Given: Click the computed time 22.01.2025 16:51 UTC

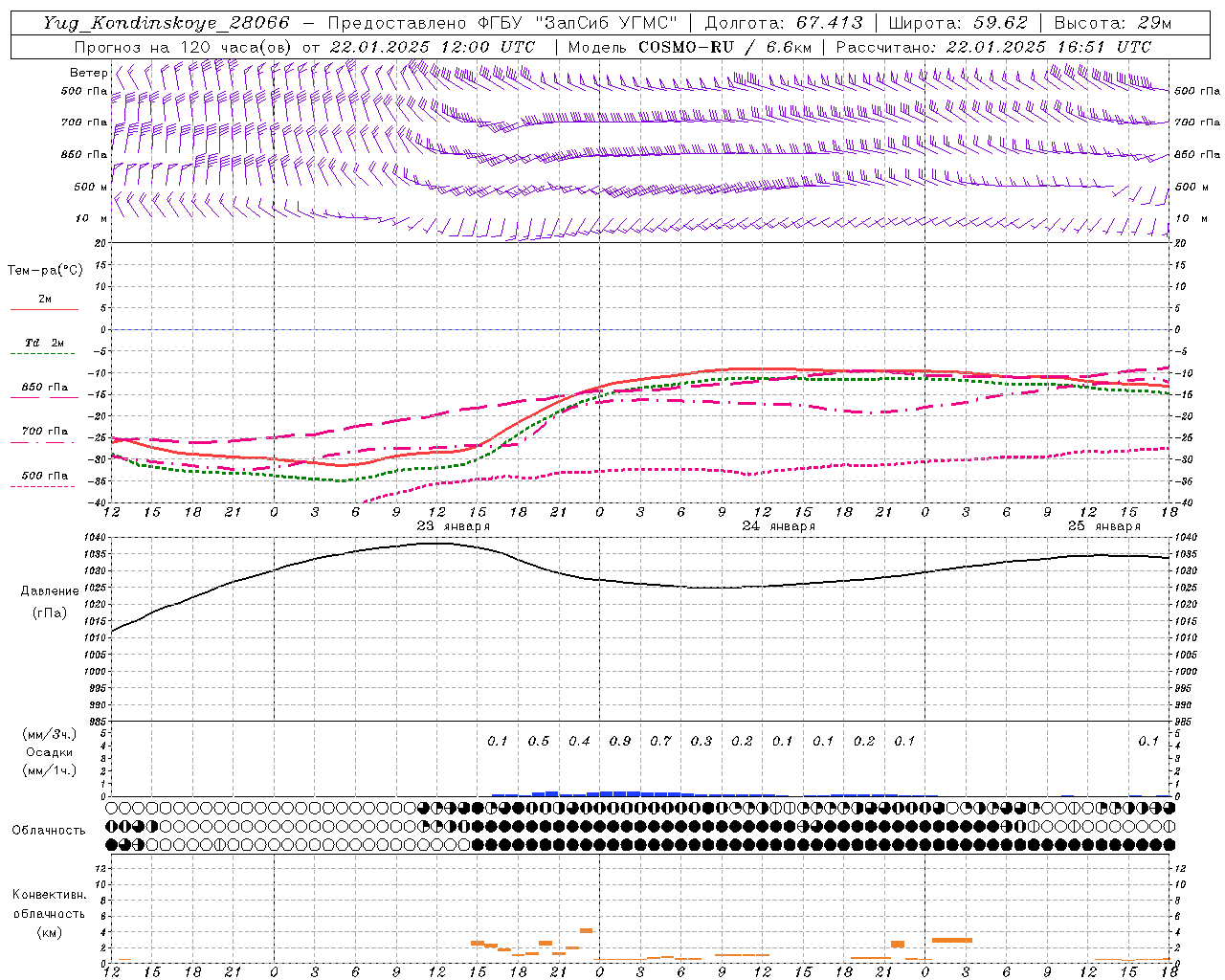Looking at the screenshot, I should pyautogui.click(x=1048, y=47).
